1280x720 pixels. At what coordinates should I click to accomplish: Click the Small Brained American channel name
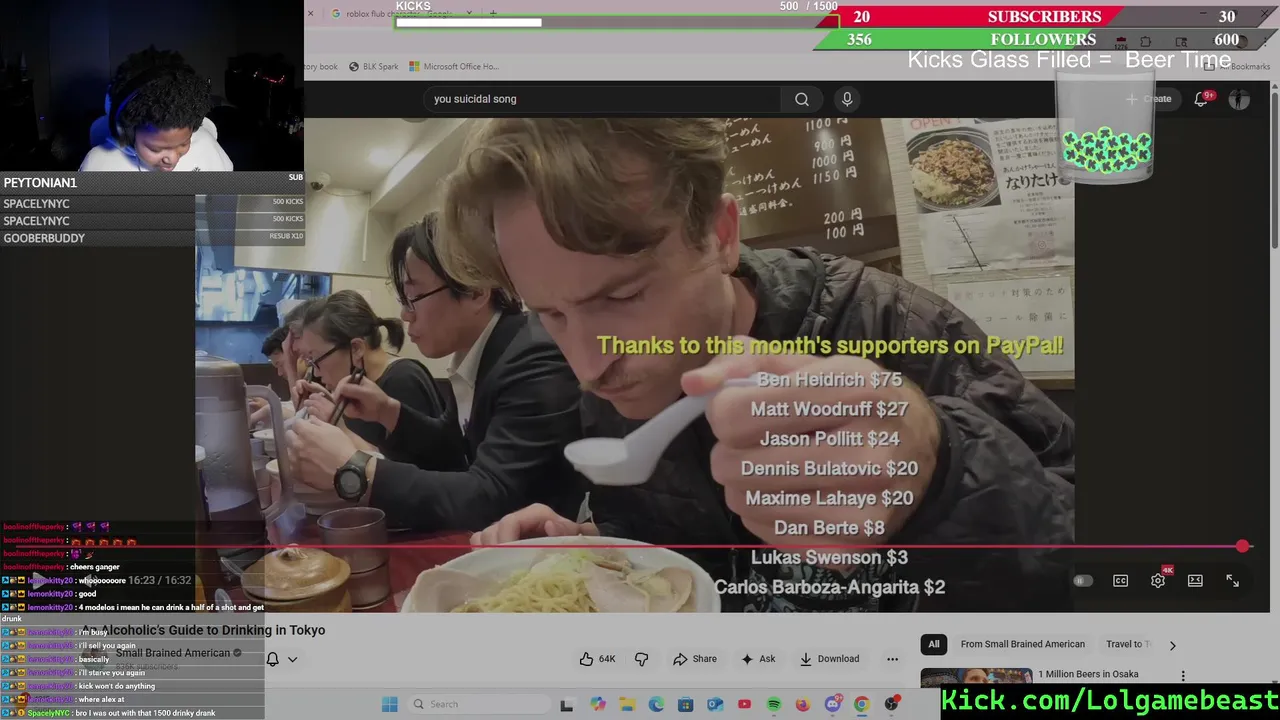coord(173,653)
